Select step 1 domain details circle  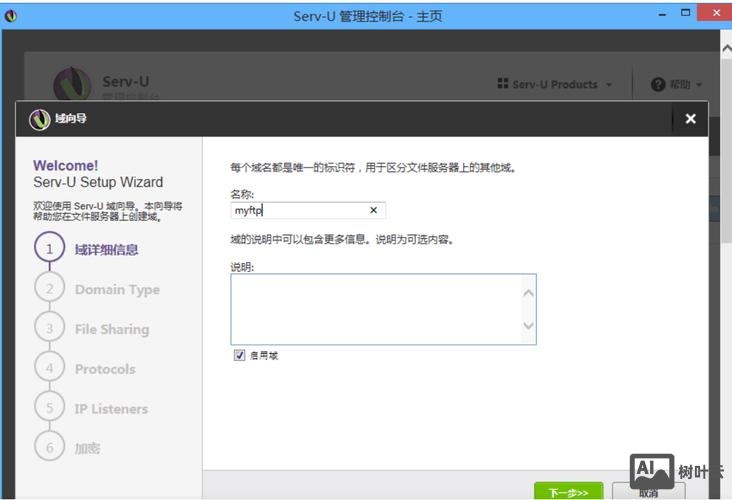click(49, 248)
